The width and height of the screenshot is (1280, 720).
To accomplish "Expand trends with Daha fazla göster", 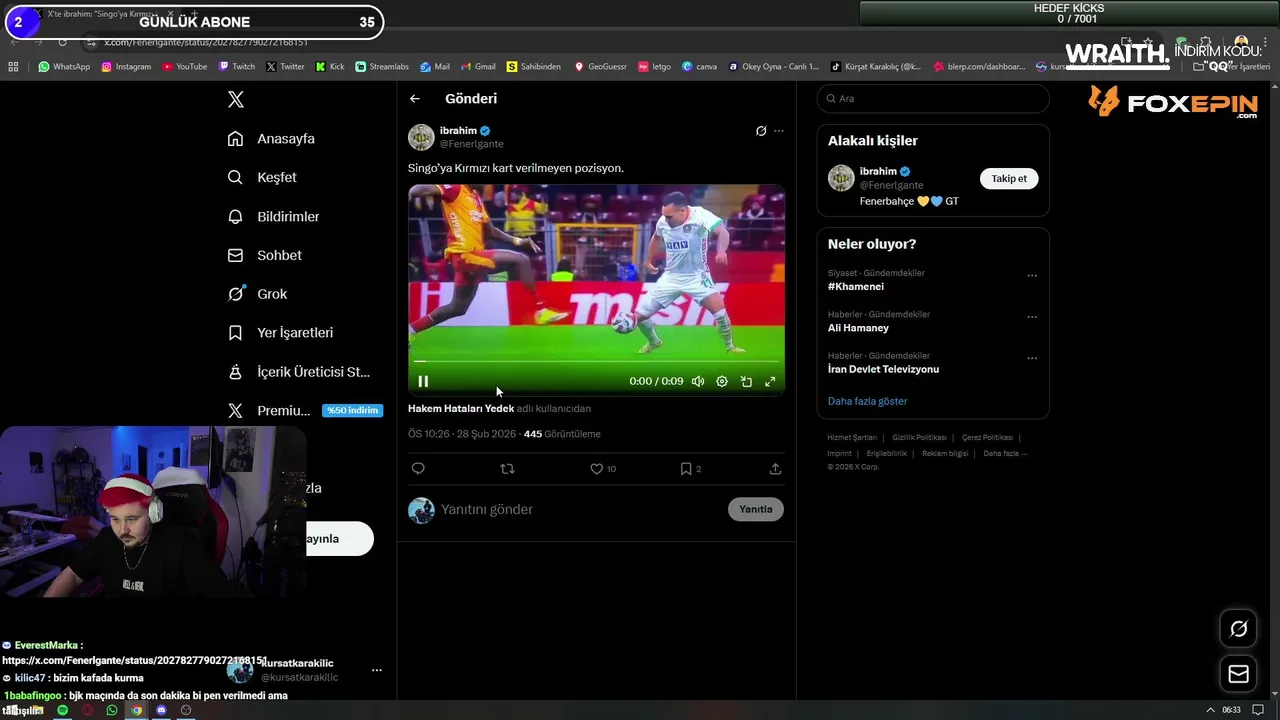I will (x=867, y=401).
